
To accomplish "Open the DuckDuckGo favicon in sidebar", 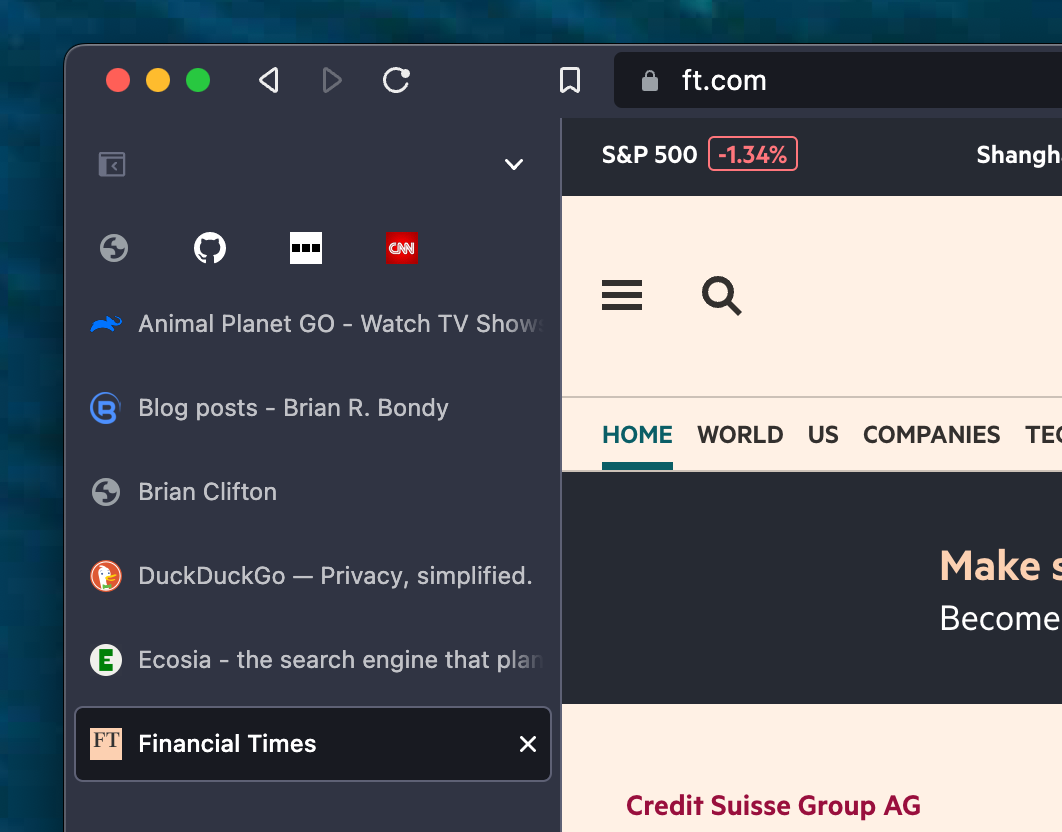I will point(105,575).
